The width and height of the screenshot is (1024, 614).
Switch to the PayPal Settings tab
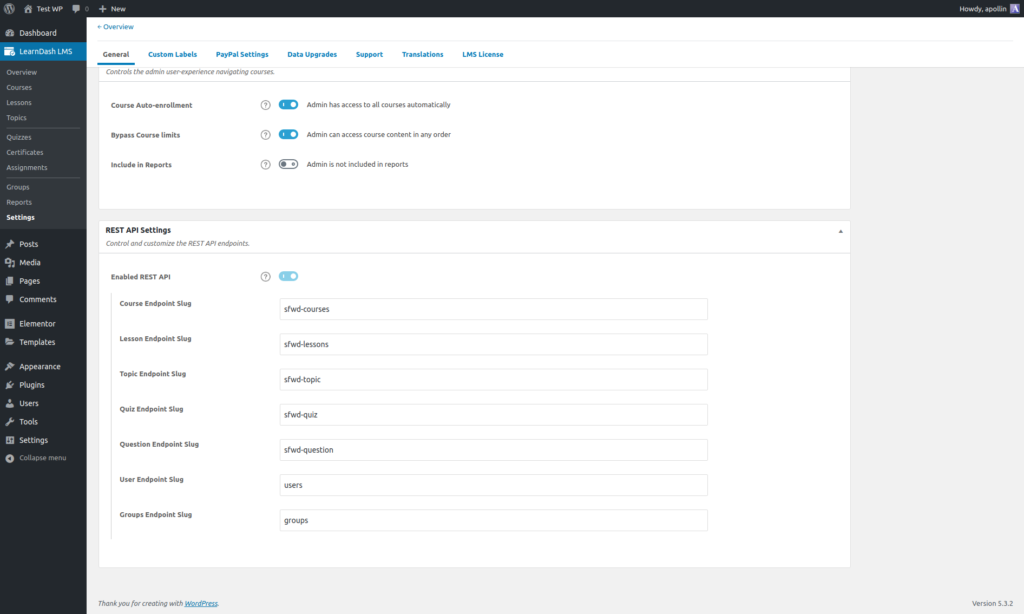coord(242,54)
